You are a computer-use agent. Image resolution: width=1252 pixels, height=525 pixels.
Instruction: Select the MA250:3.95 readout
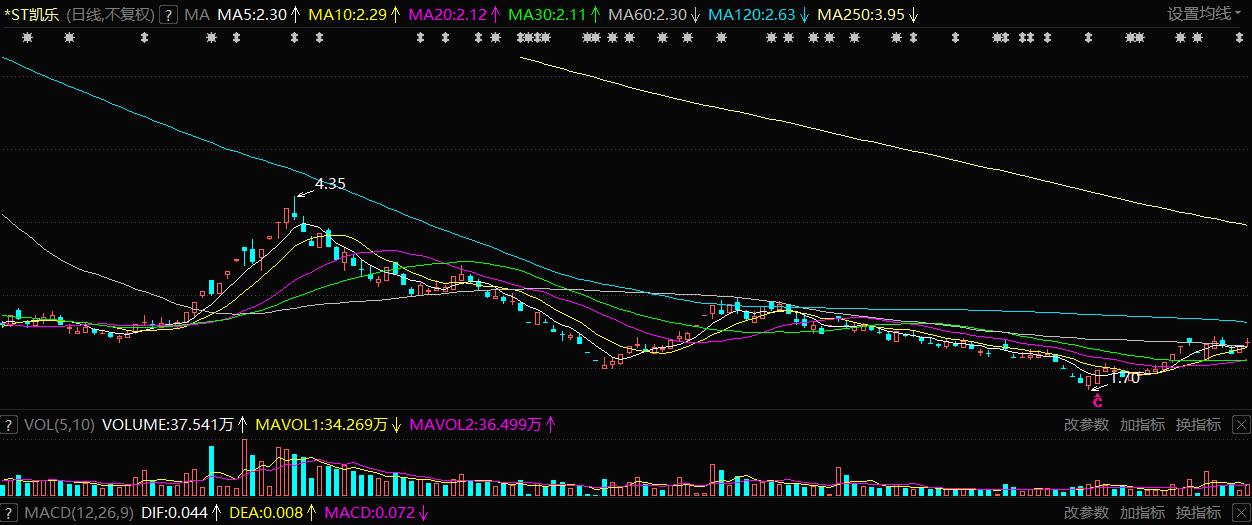pyautogui.click(x=861, y=14)
